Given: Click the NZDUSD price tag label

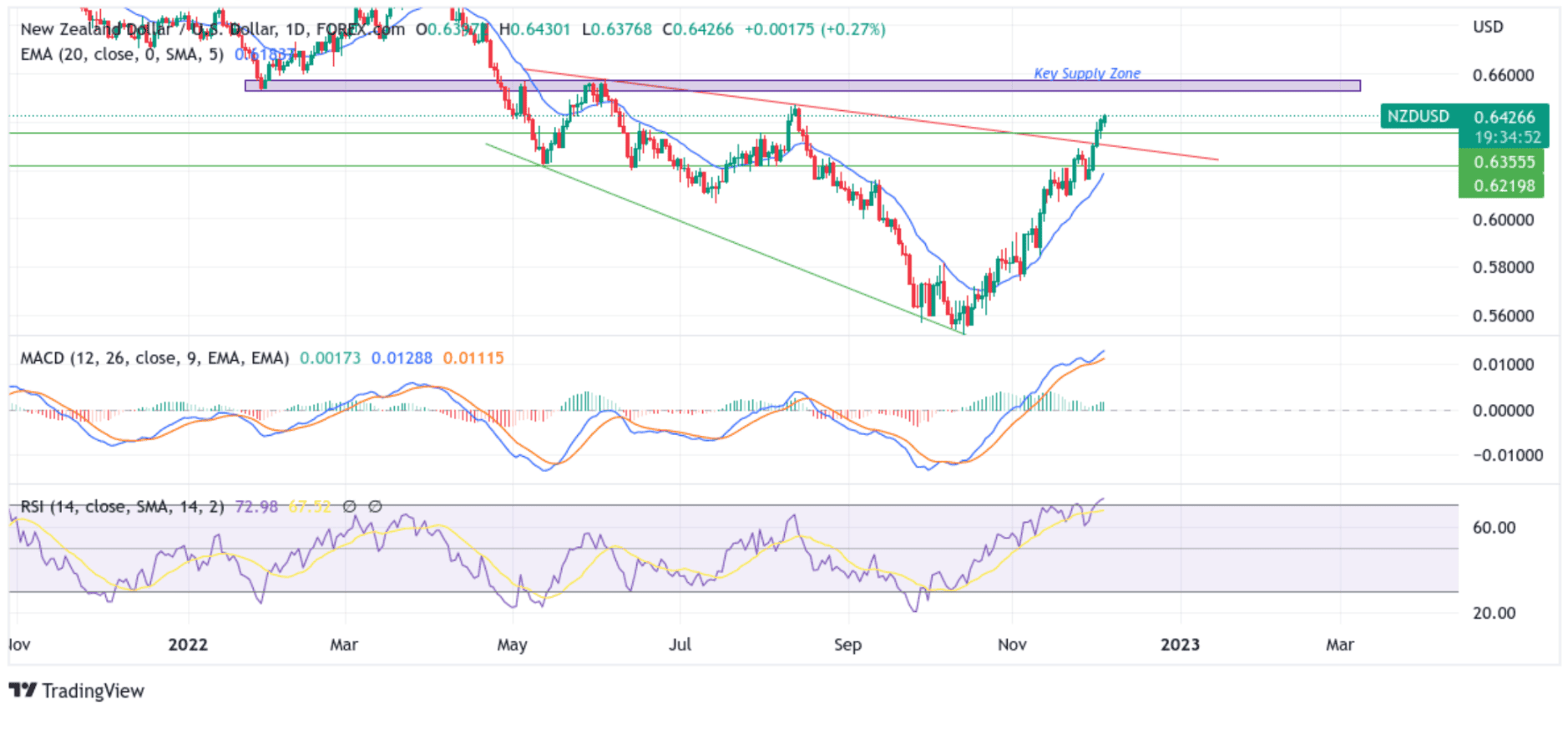Looking at the screenshot, I should click(1419, 116).
